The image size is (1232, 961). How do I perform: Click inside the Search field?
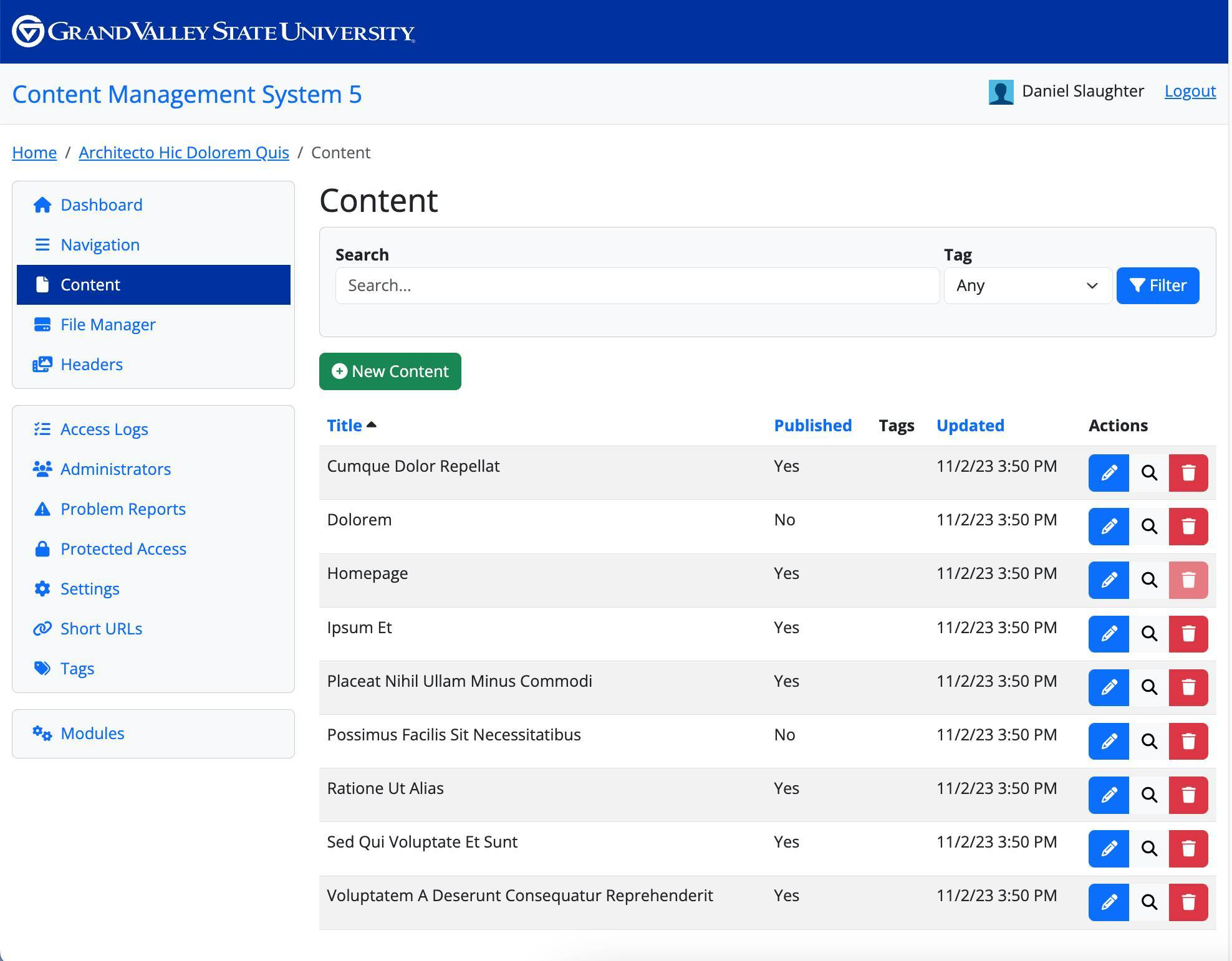pos(637,285)
